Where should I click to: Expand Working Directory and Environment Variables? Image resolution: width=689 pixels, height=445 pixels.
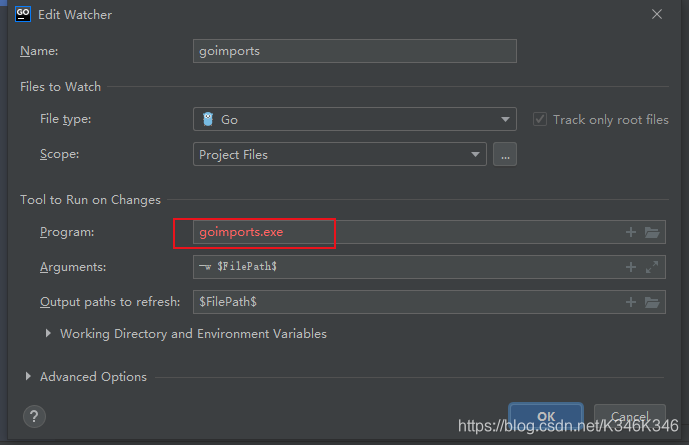[x=48, y=334]
